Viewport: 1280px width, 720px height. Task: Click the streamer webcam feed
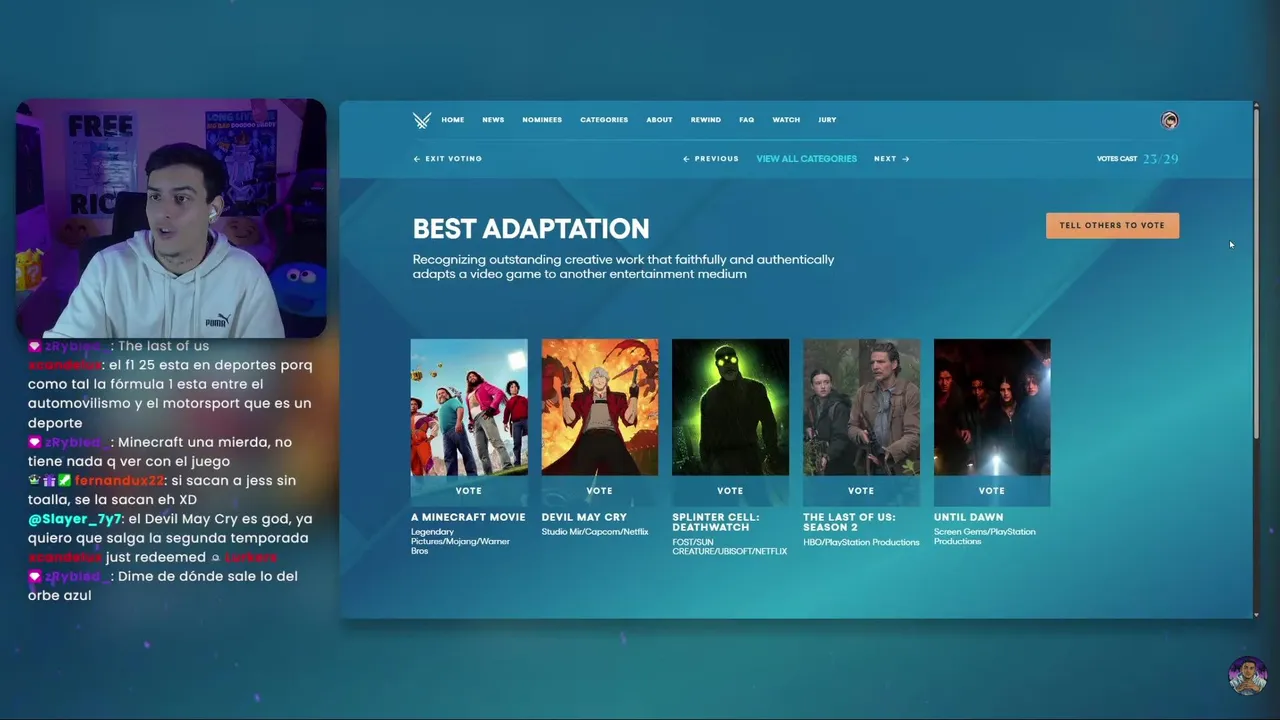pos(171,219)
